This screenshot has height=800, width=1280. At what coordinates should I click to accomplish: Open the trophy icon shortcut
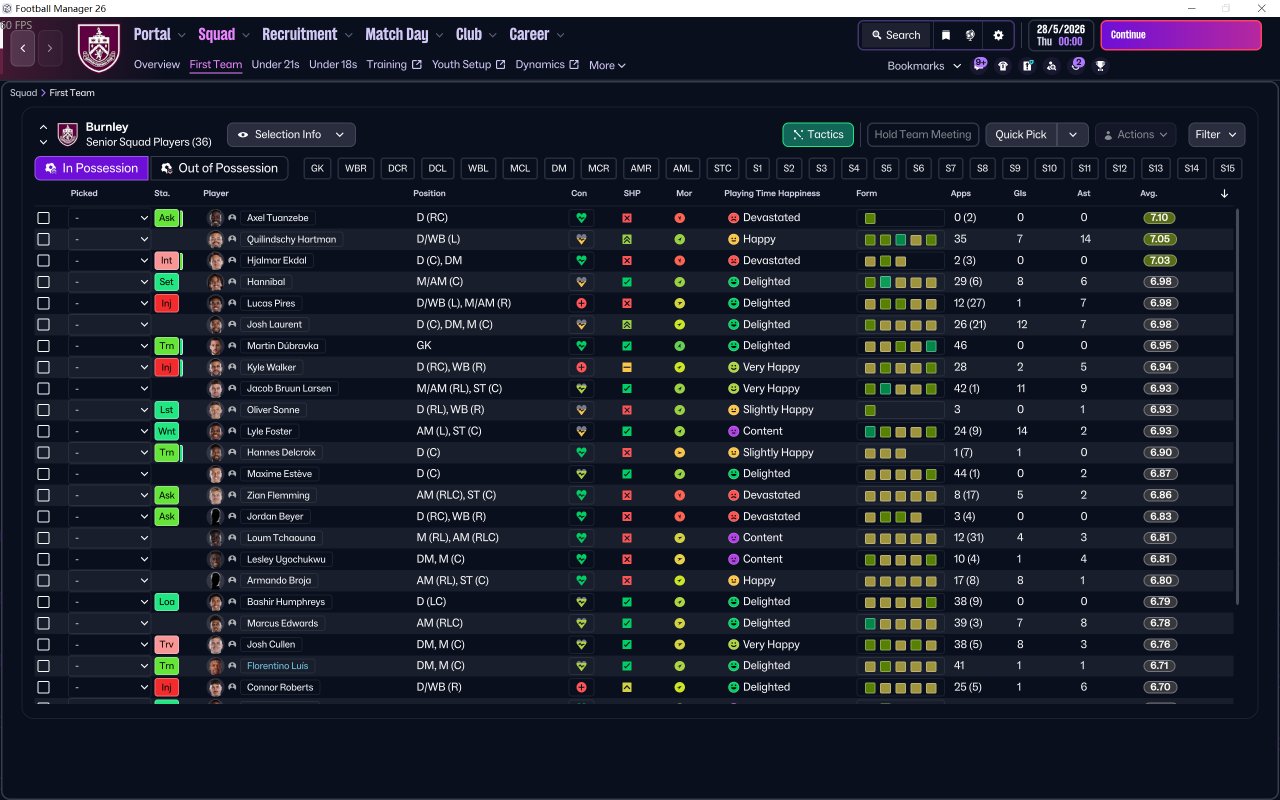[x=1100, y=66]
